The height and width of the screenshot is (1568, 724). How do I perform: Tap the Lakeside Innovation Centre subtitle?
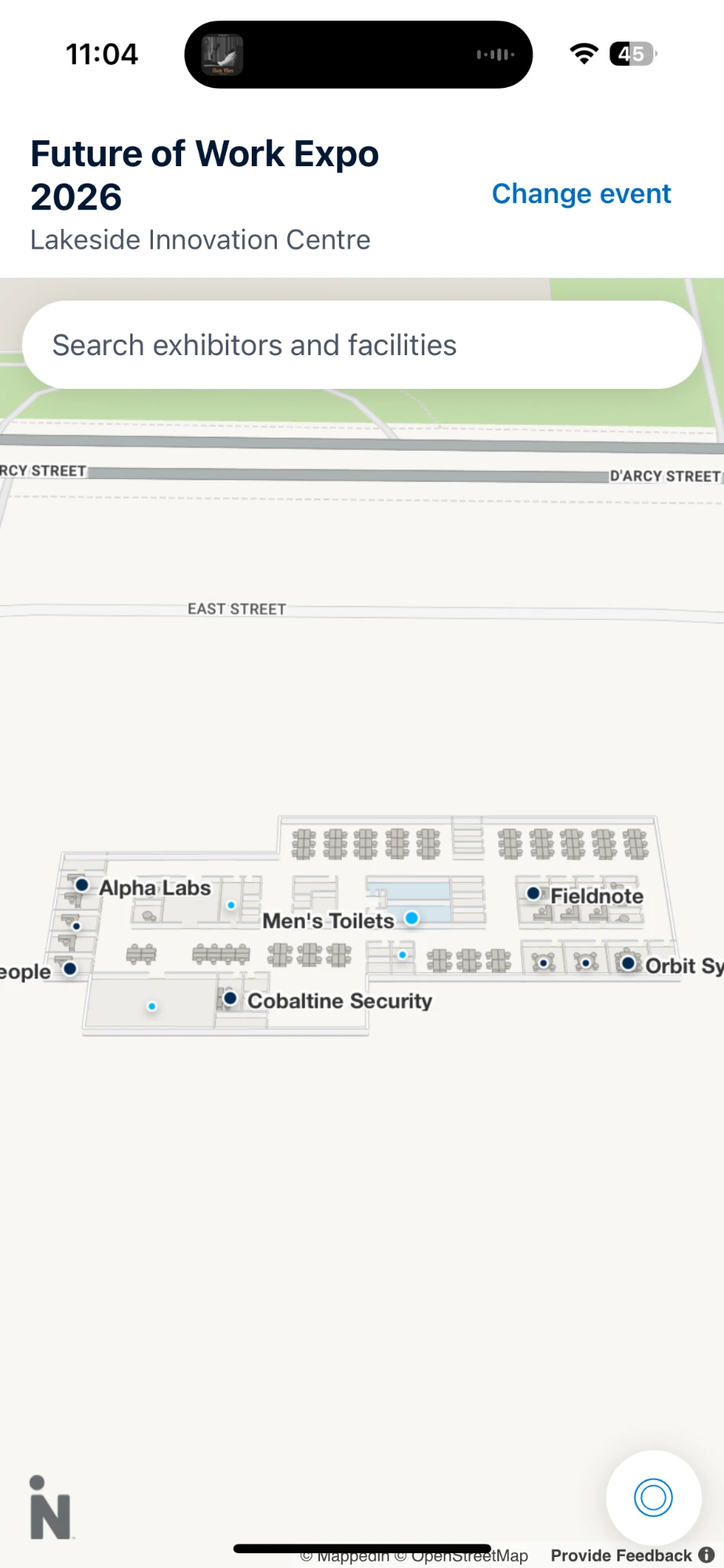(x=200, y=240)
